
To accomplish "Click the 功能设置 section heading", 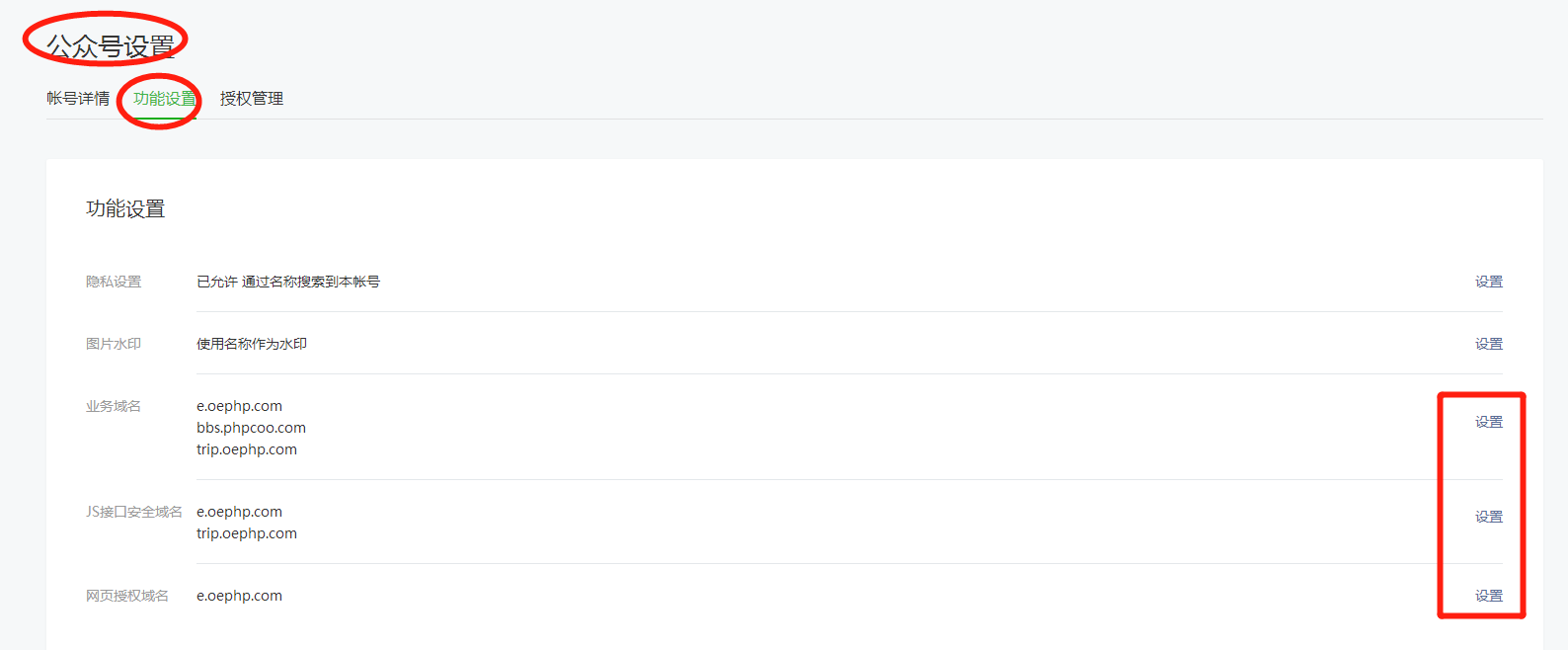I will click(x=125, y=209).
